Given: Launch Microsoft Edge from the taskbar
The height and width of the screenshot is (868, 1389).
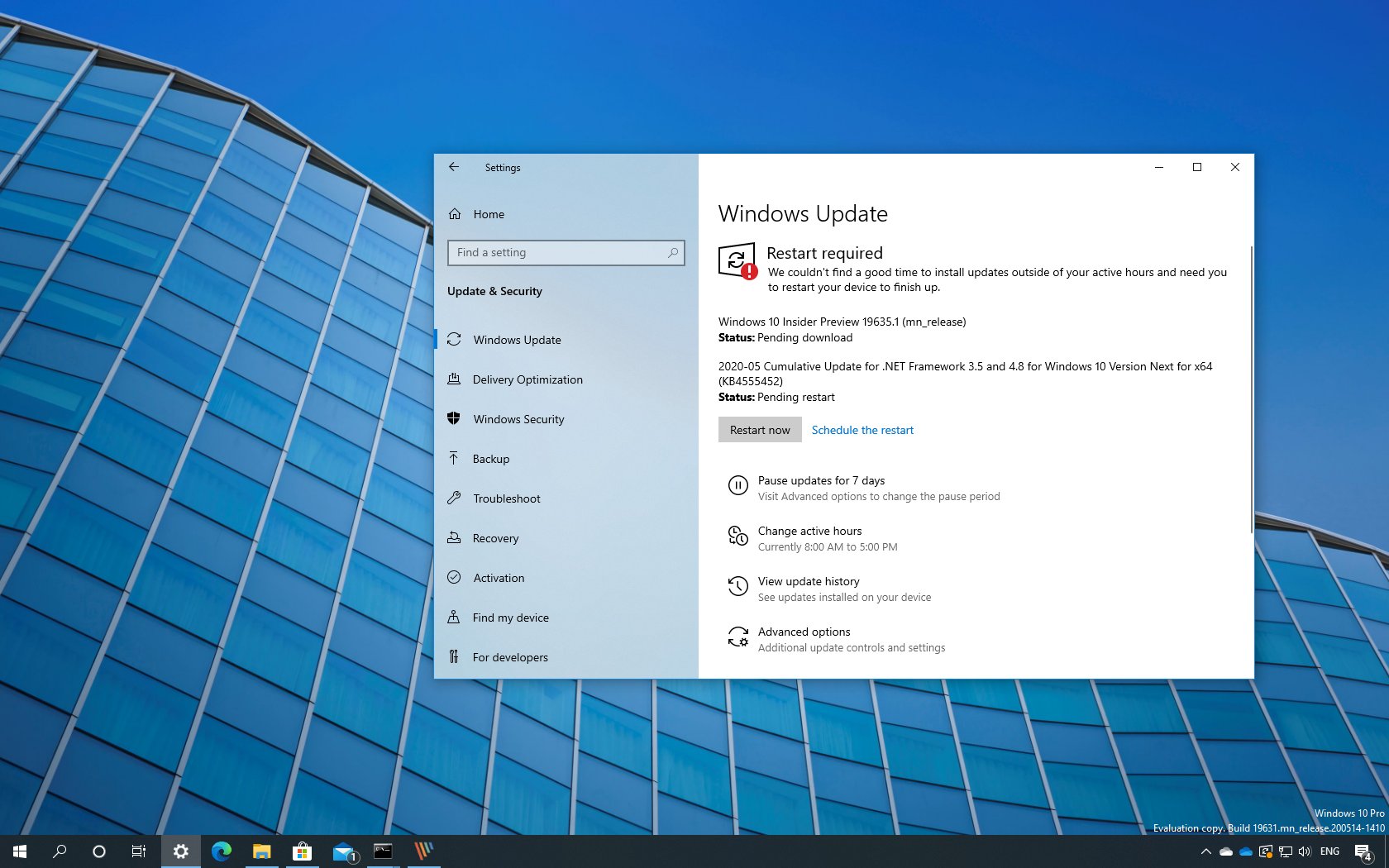Looking at the screenshot, I should (x=221, y=851).
